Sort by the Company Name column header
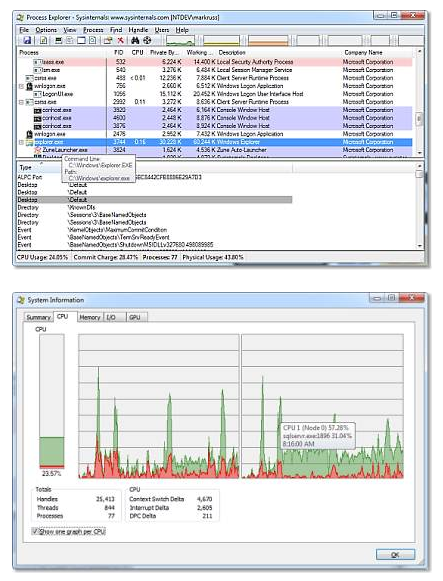The width and height of the screenshot is (443, 581). (x=378, y=53)
